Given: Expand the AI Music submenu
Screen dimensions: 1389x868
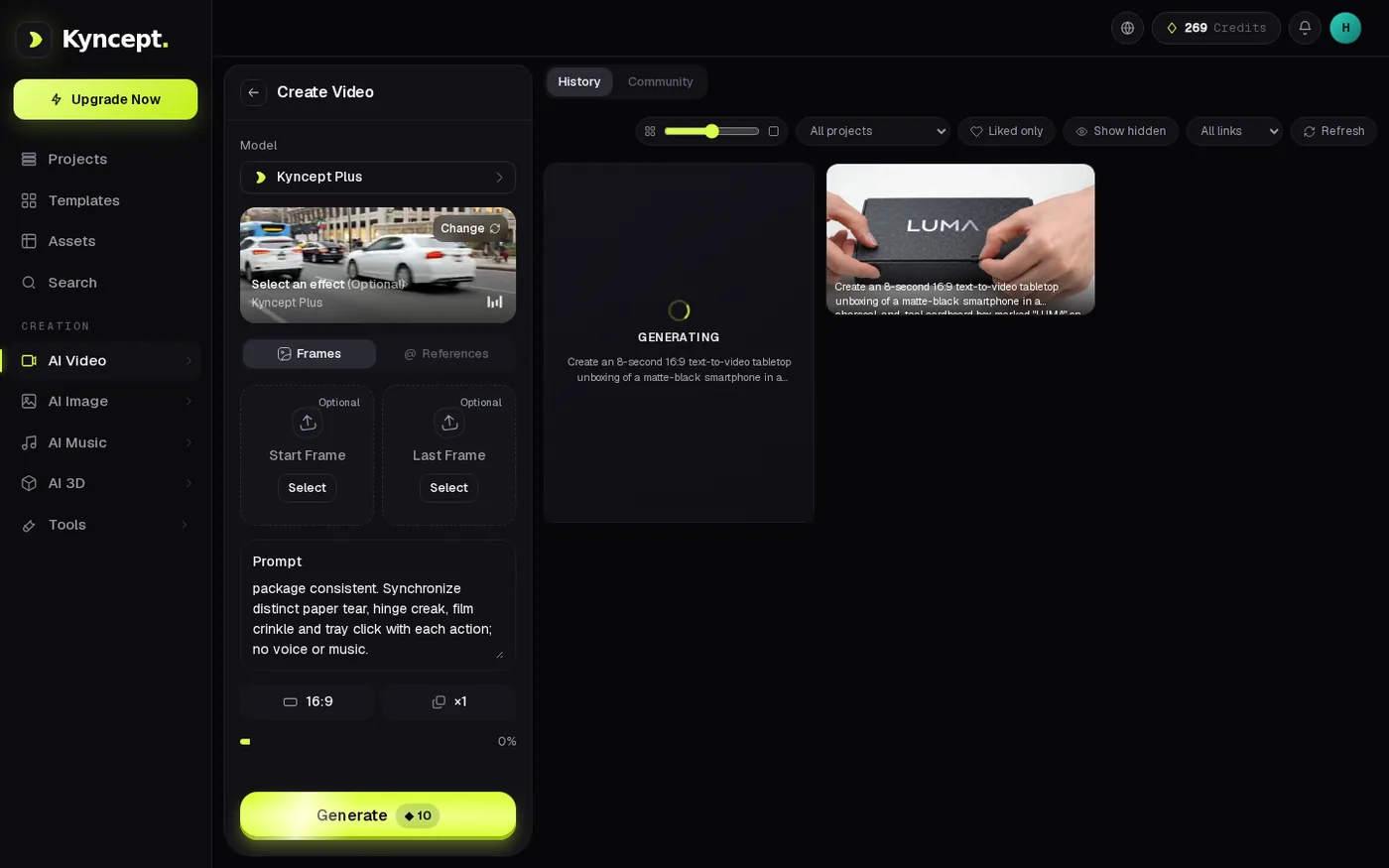Looking at the screenshot, I should (189, 443).
